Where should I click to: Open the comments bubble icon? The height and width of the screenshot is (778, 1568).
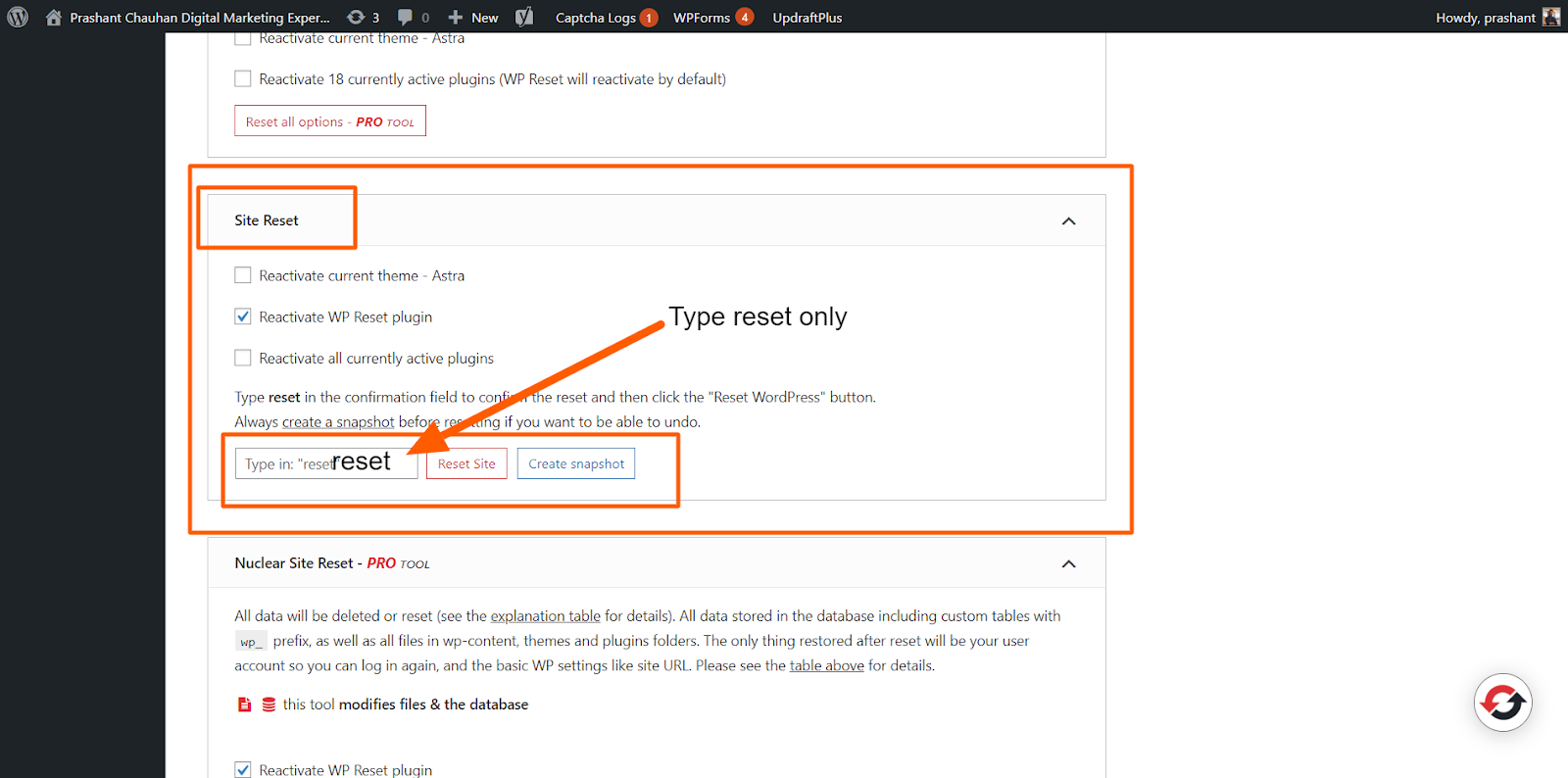tap(405, 17)
